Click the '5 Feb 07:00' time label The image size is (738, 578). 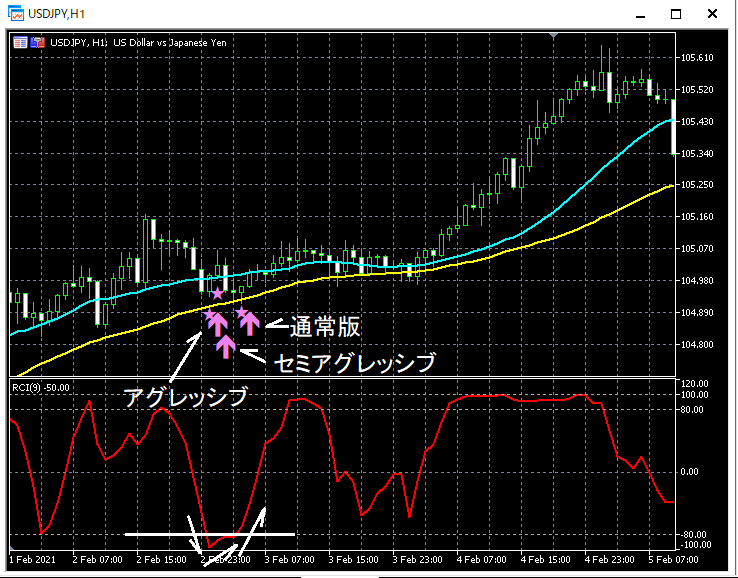tap(674, 560)
